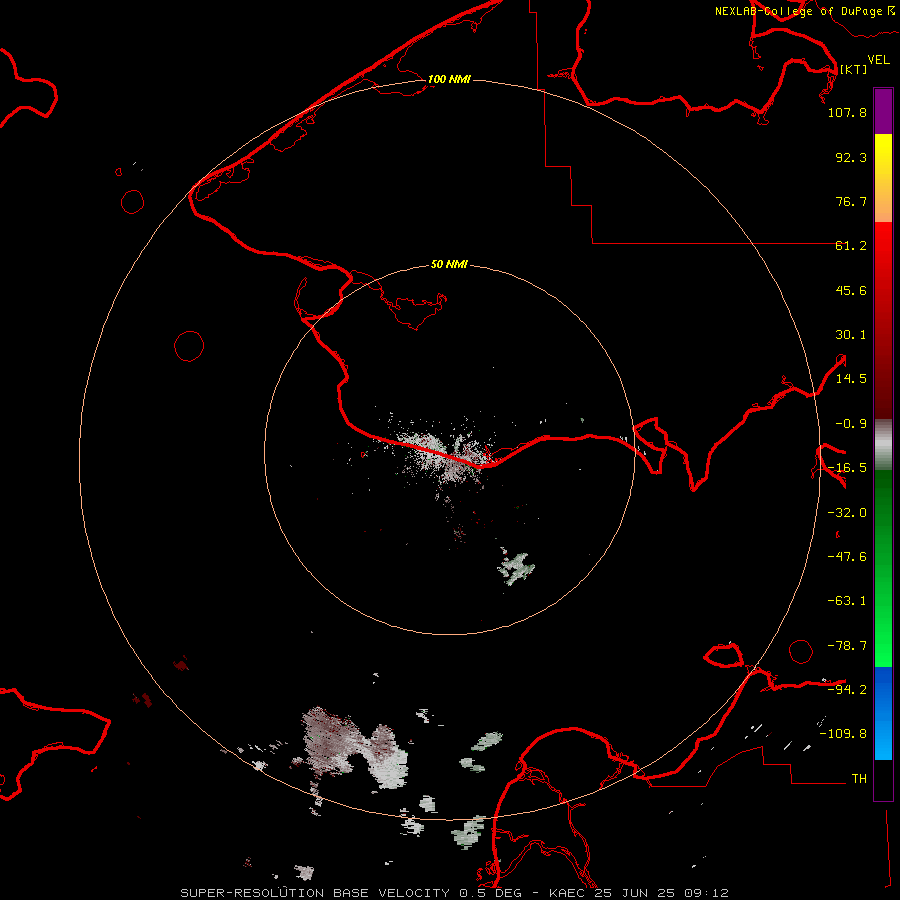This screenshot has height=900, width=900.
Task: Click the large velocity echo near the 100 NMI ring
Action: click(x=356, y=746)
